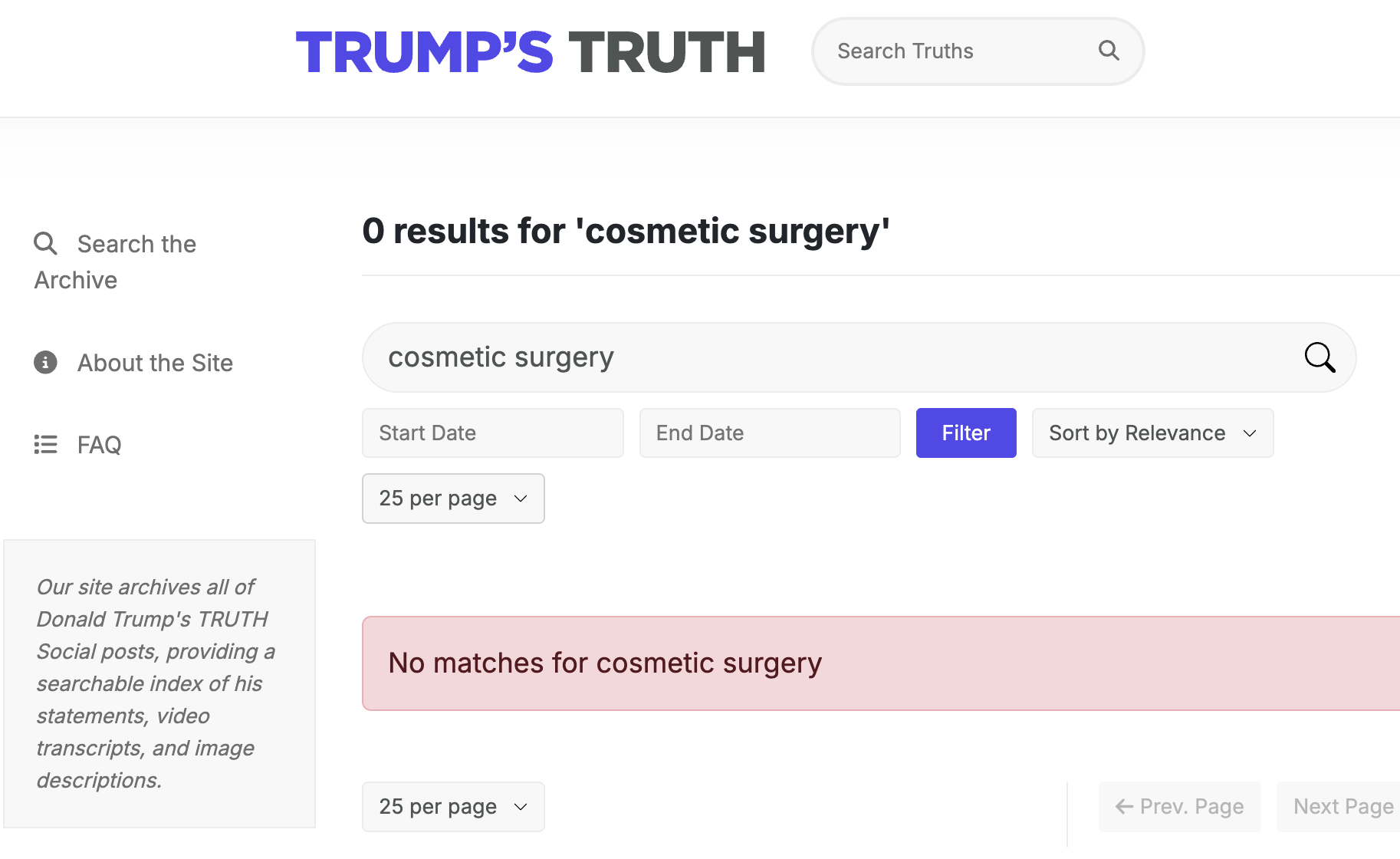Submit search with the large magnifier icon
1400x859 pixels.
[1319, 357]
